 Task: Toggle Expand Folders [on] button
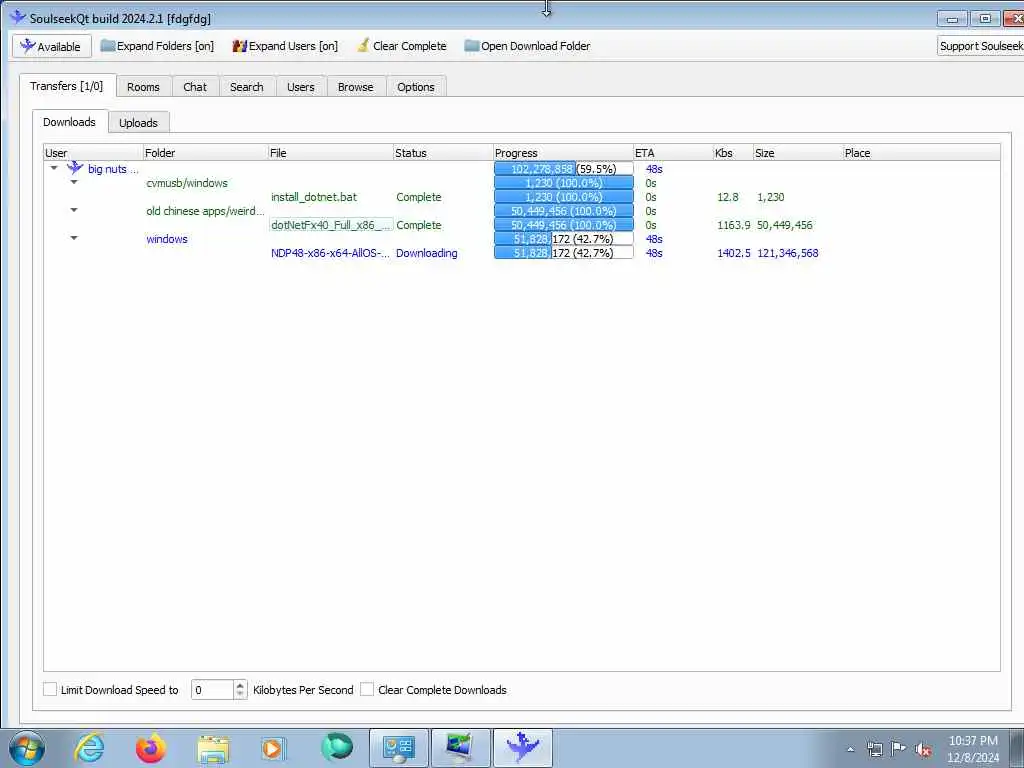pyautogui.click(x=157, y=46)
